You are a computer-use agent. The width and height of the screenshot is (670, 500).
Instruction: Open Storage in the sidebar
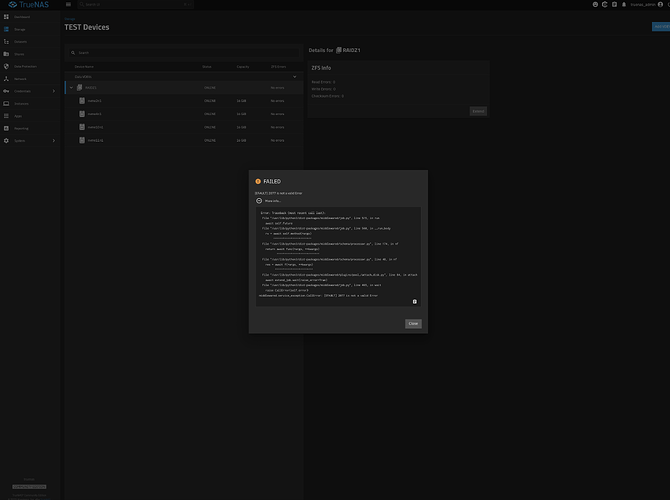(x=30, y=29)
